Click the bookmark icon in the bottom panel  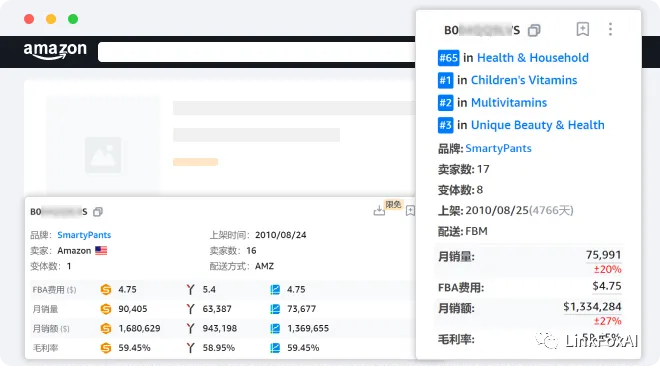click(410, 211)
